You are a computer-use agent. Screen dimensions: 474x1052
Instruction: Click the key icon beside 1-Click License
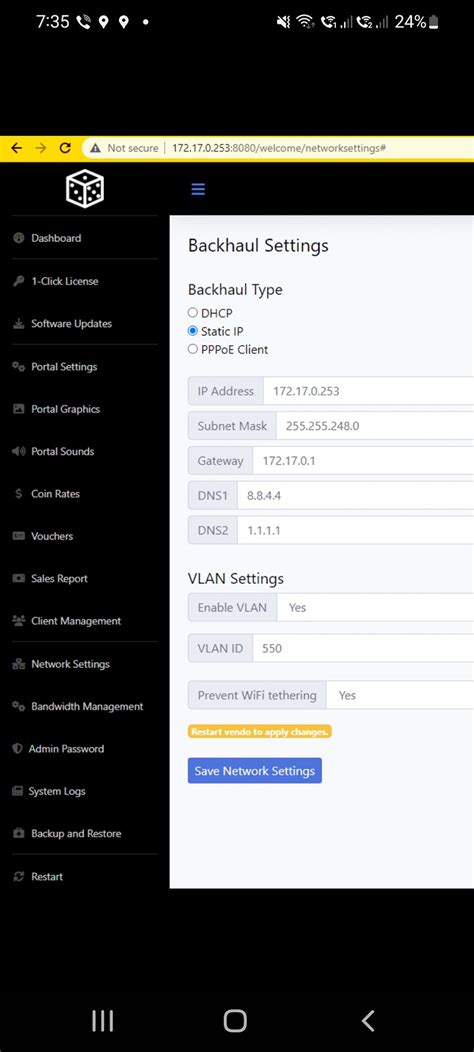coord(19,281)
